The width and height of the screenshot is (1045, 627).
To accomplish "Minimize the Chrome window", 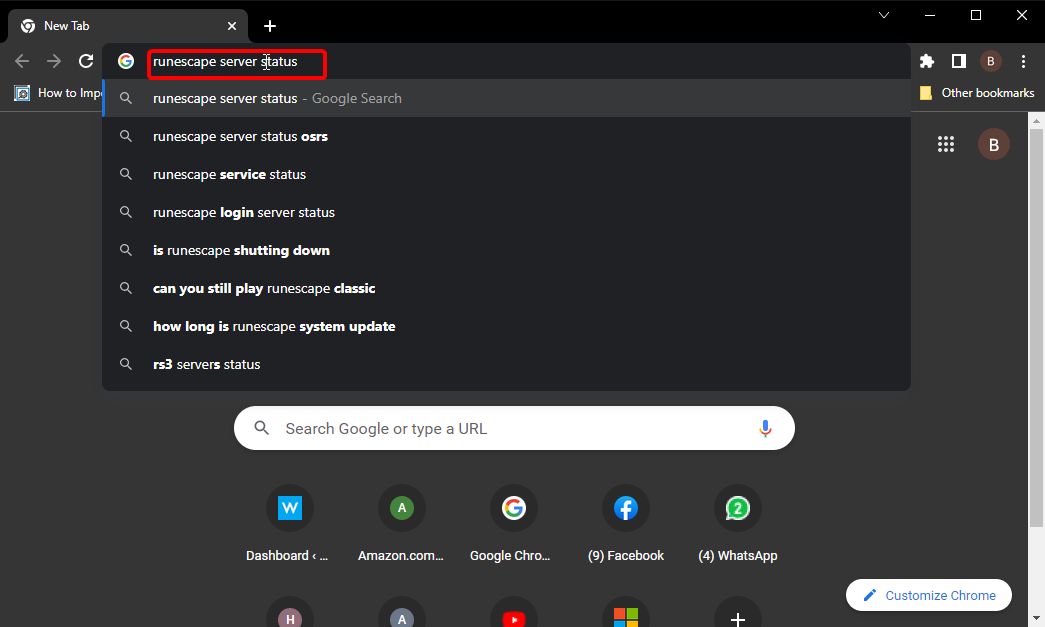I will tap(930, 15).
